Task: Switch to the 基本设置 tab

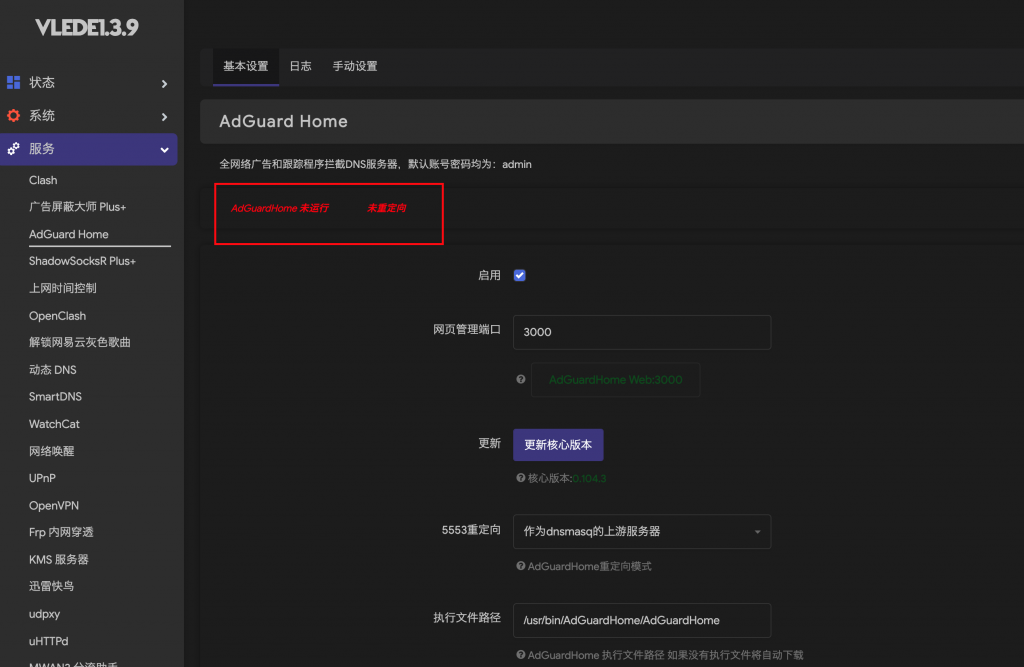Action: click(x=246, y=66)
